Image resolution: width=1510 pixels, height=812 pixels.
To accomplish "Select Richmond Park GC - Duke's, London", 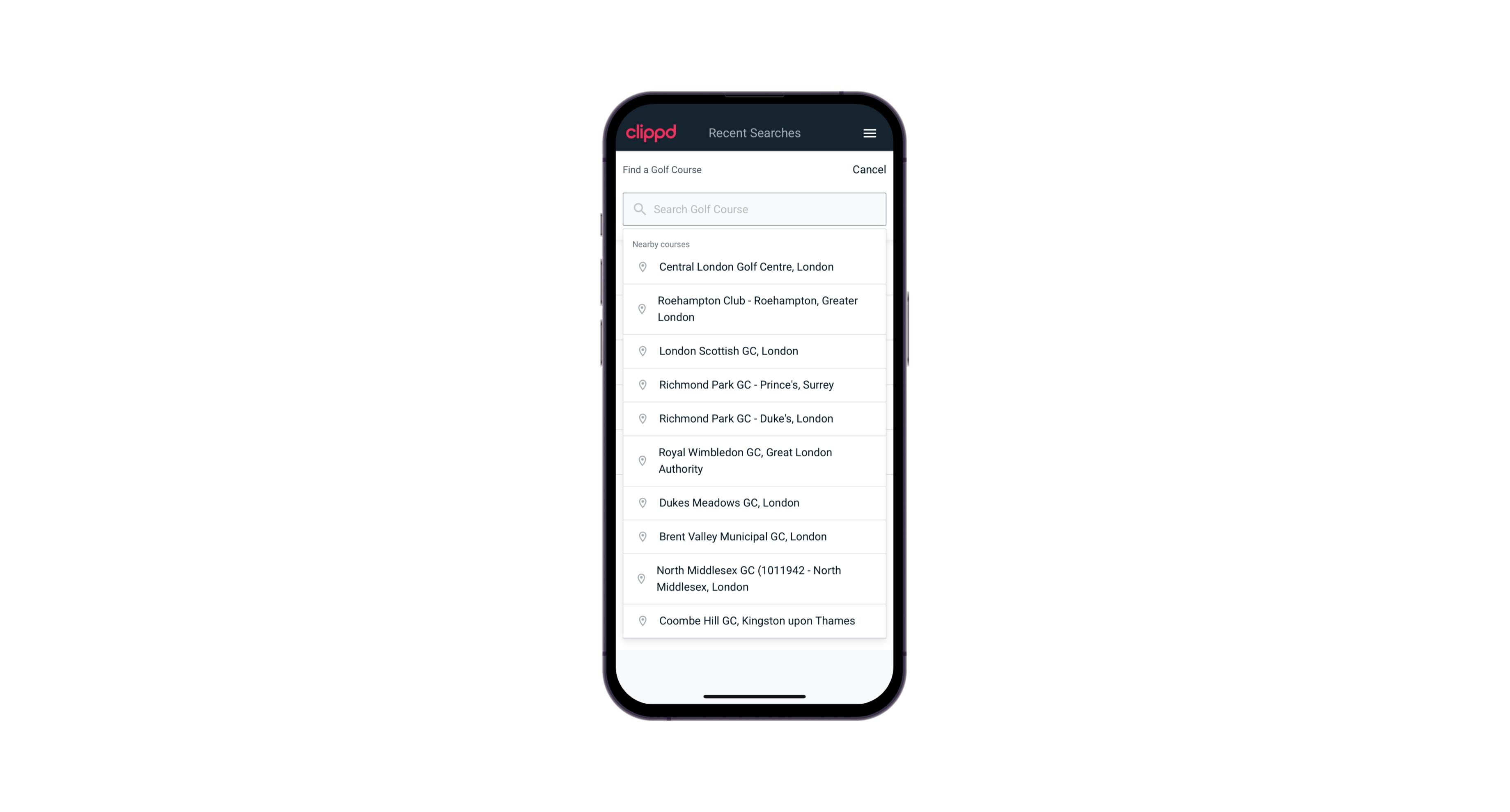I will pos(754,418).
